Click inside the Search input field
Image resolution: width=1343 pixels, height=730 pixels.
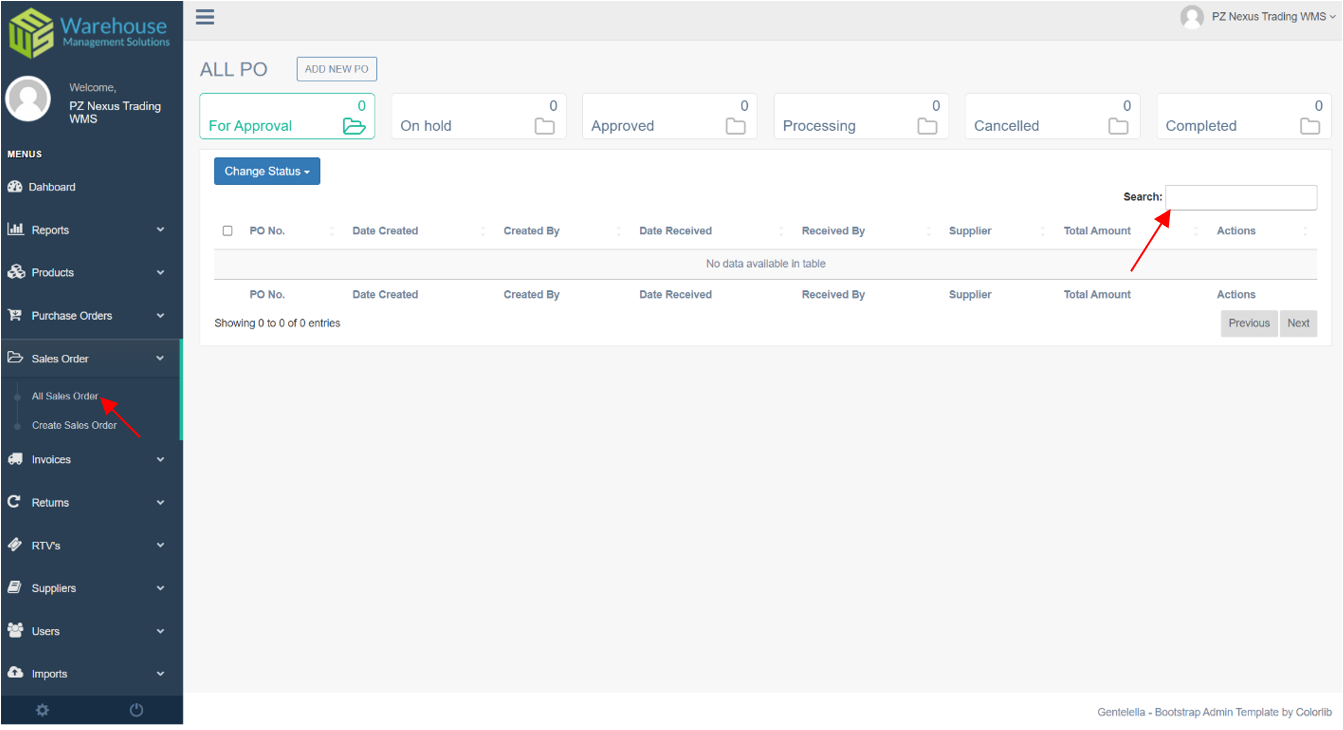tap(1240, 197)
